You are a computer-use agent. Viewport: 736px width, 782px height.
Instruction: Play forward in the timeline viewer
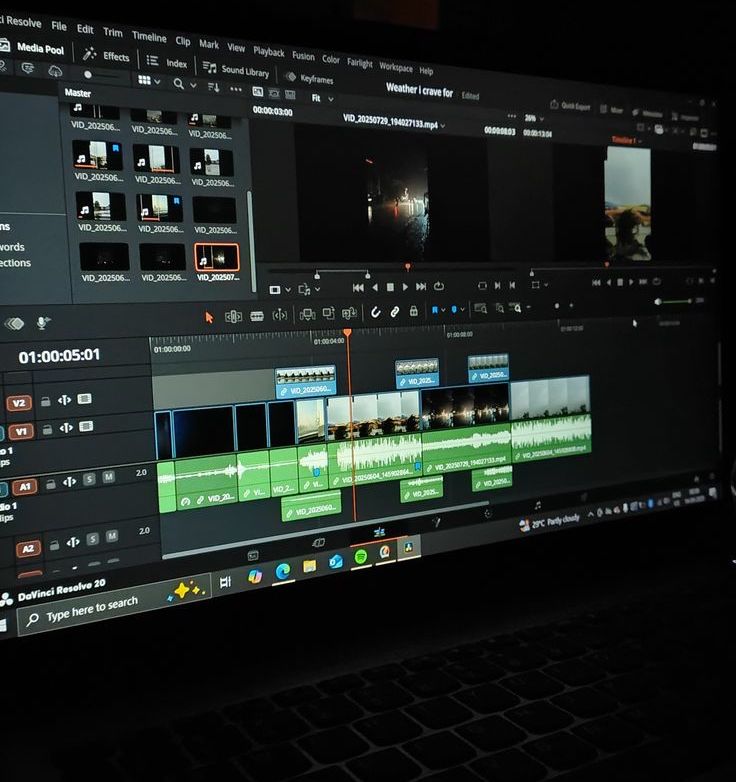[631, 282]
